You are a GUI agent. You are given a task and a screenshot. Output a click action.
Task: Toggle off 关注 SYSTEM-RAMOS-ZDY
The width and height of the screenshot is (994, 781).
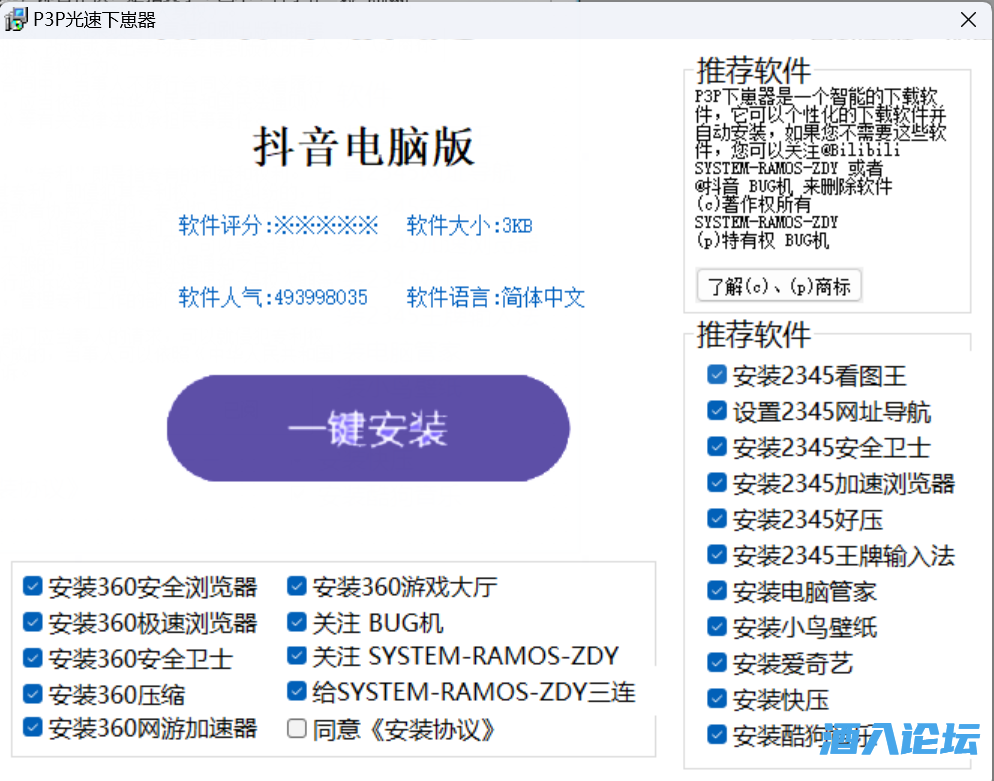coord(297,658)
